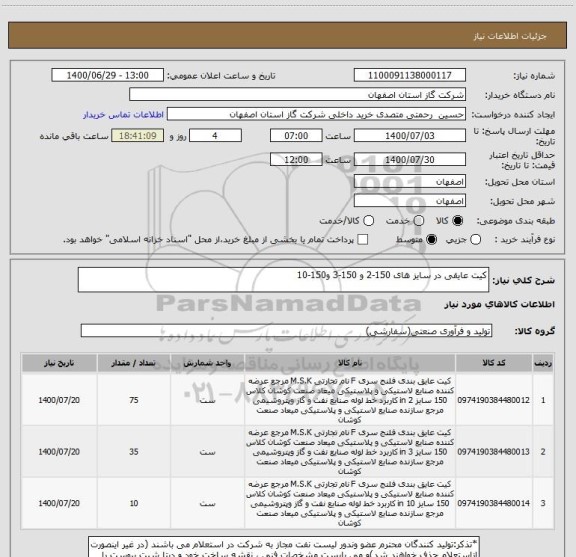Screen dimensions: 576x557
Task: Click the remaining days field showing 4
Action: pyautogui.click(x=215, y=136)
